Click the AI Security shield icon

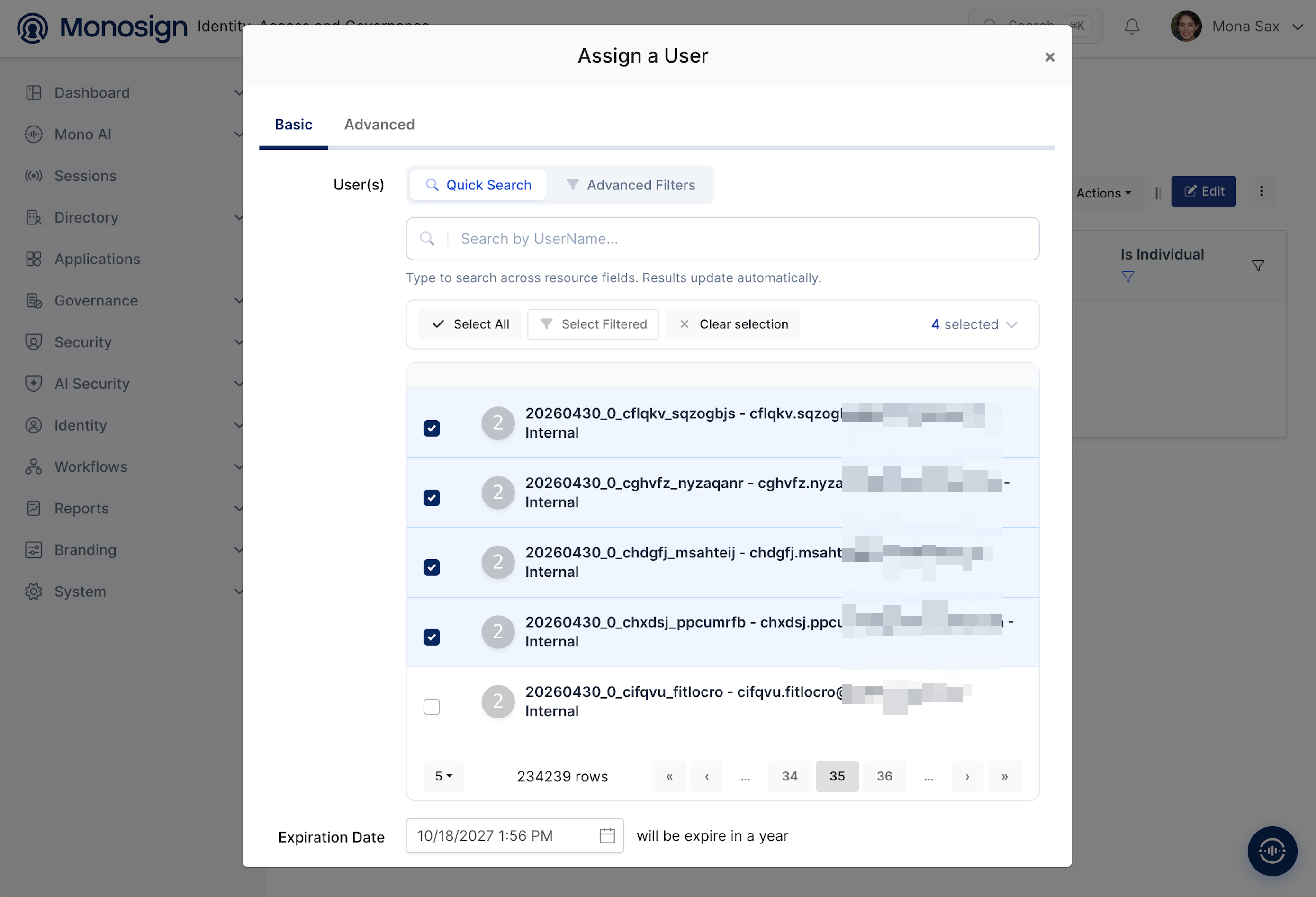34,384
